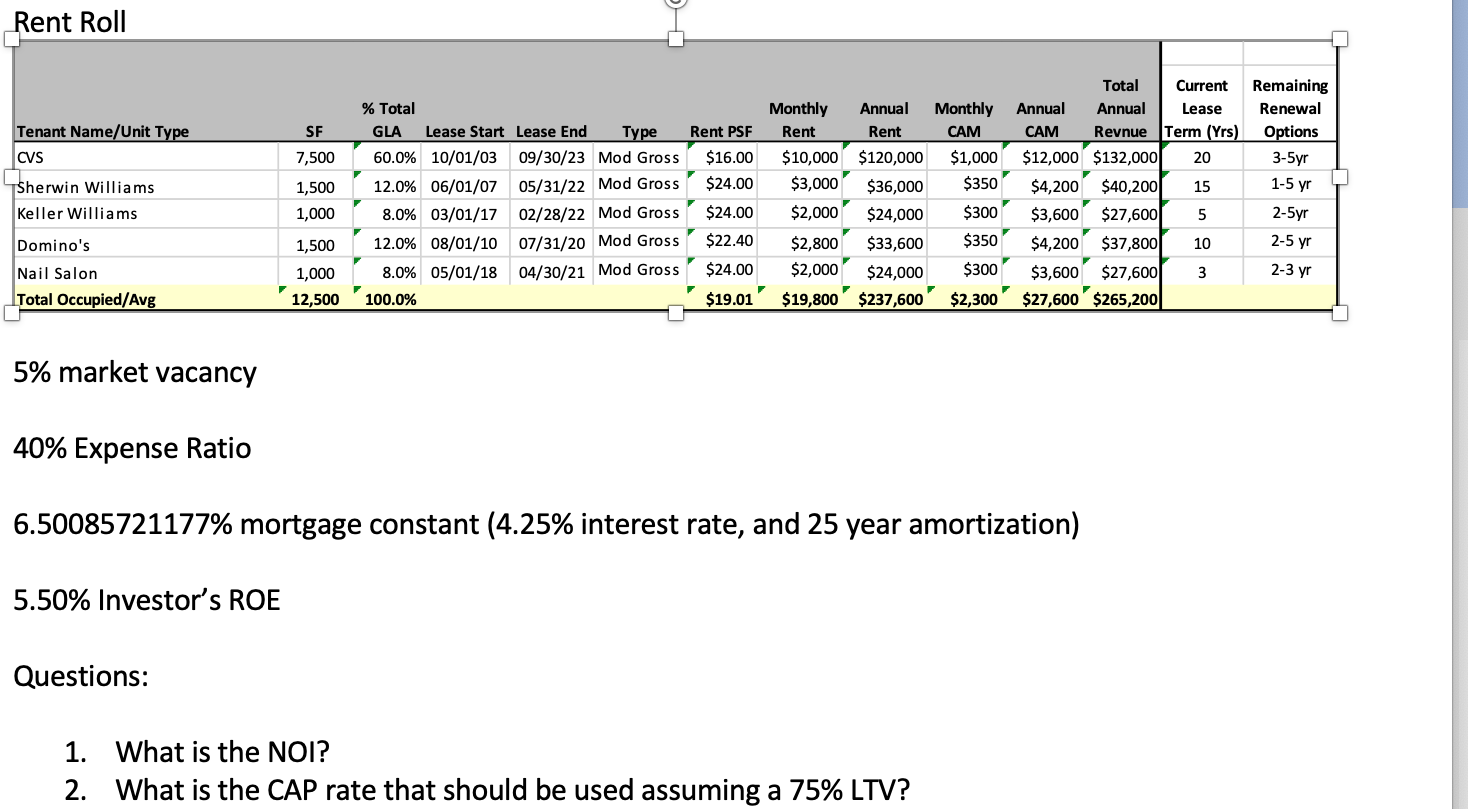Click the SF column header

[313, 131]
